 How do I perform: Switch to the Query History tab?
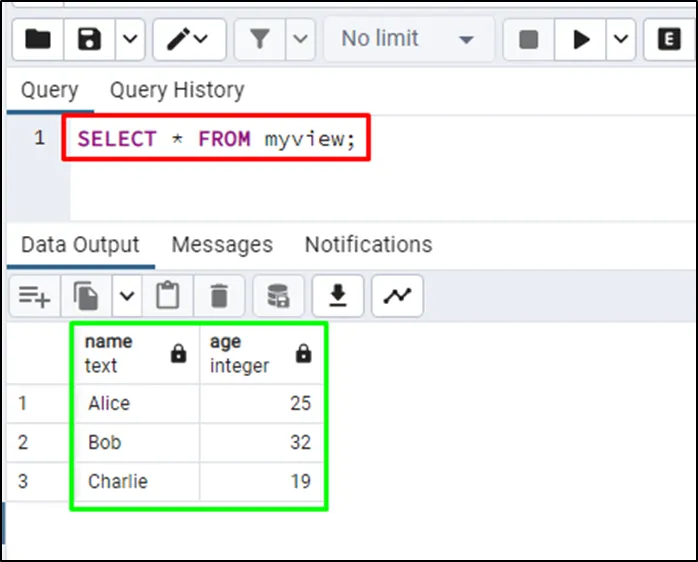pyautogui.click(x=176, y=90)
